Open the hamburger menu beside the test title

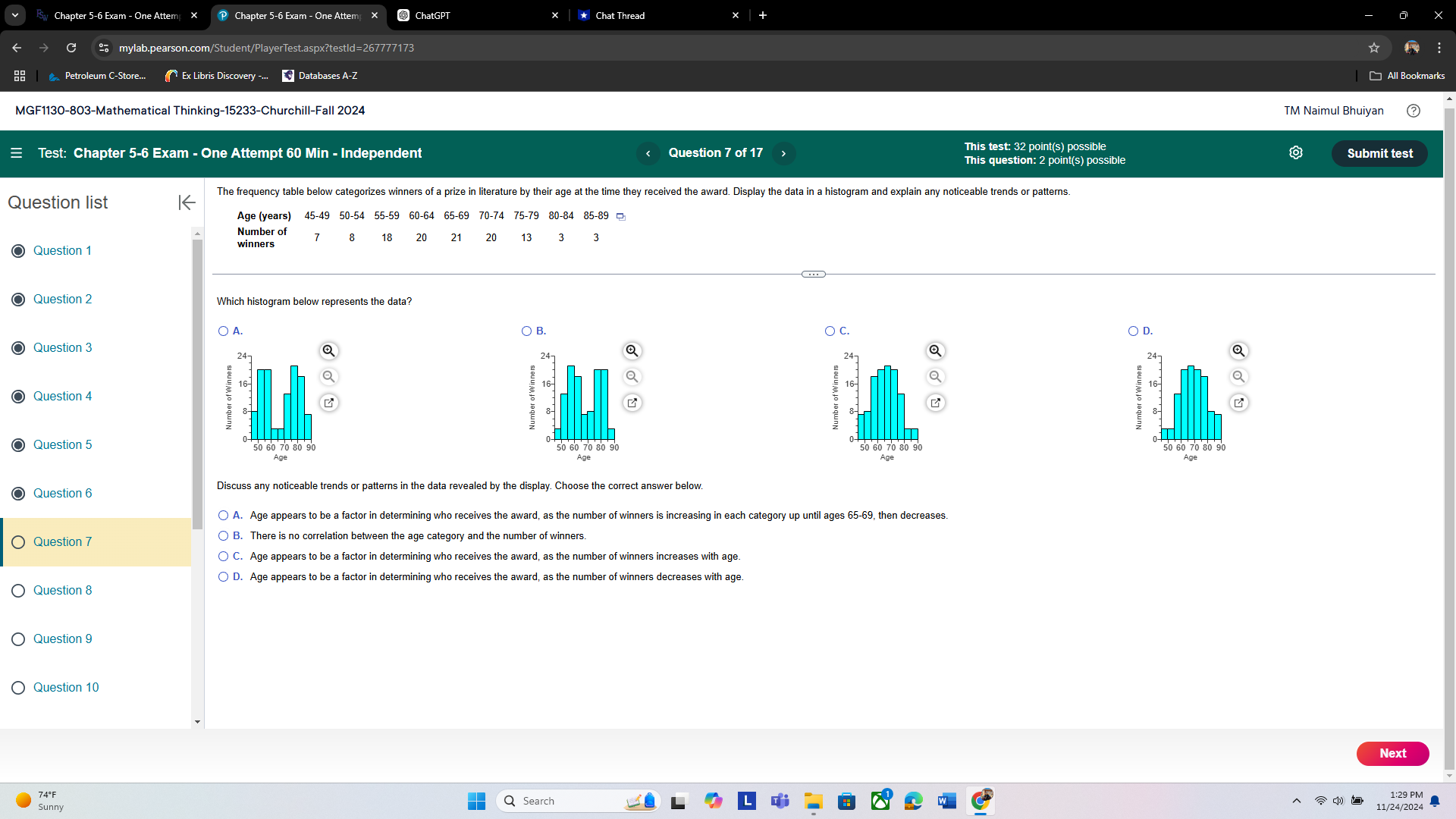[16, 152]
